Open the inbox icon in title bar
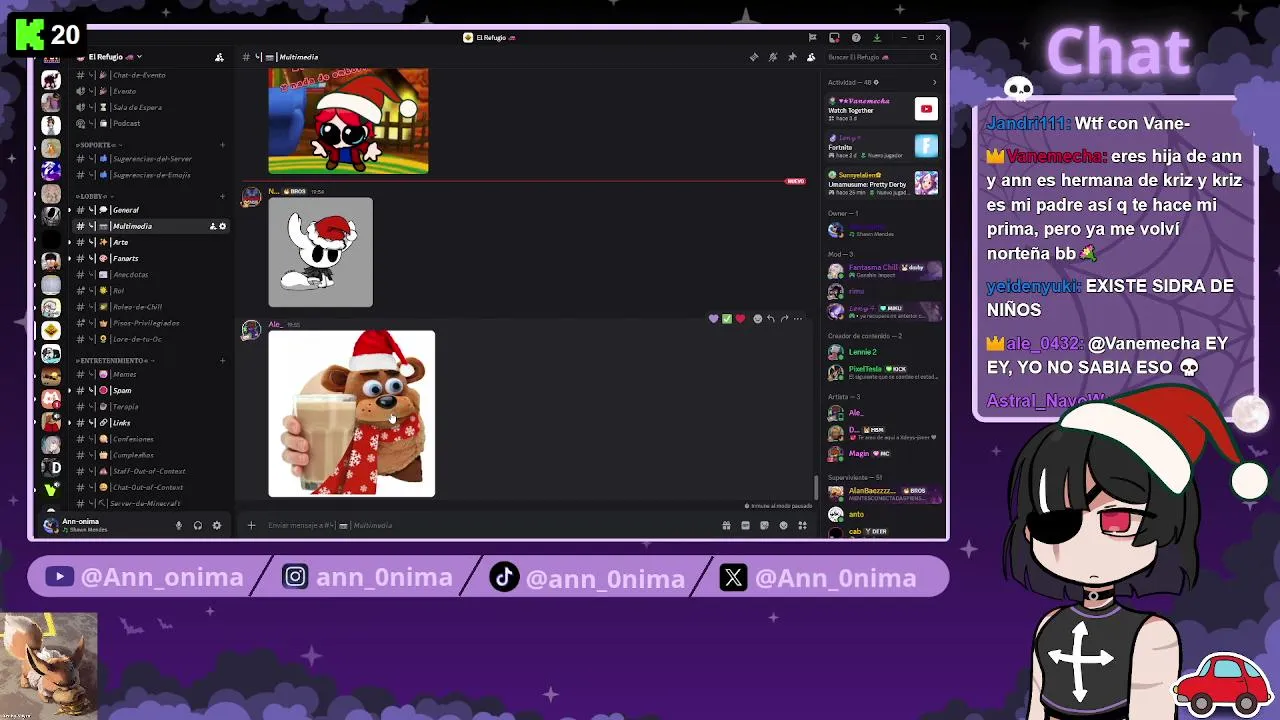 point(834,37)
